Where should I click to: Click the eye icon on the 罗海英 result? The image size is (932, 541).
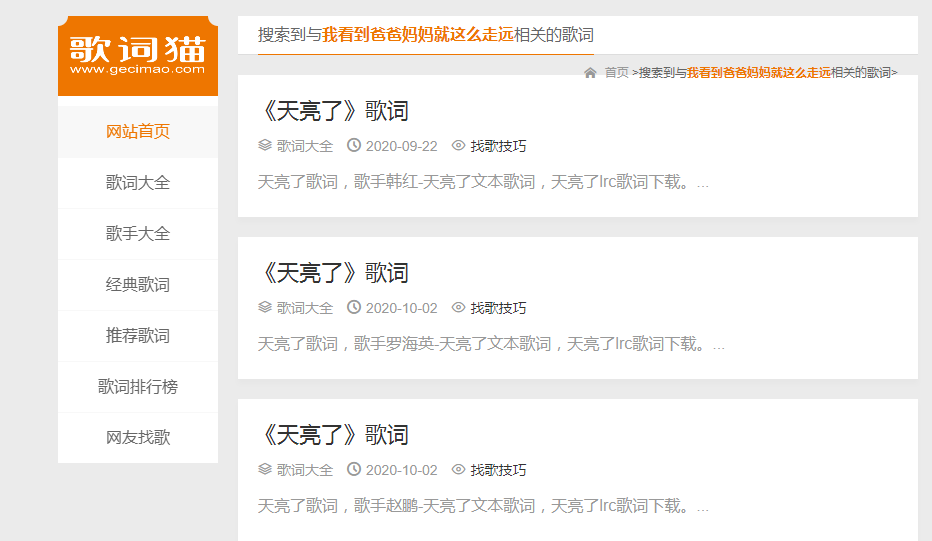(458, 307)
